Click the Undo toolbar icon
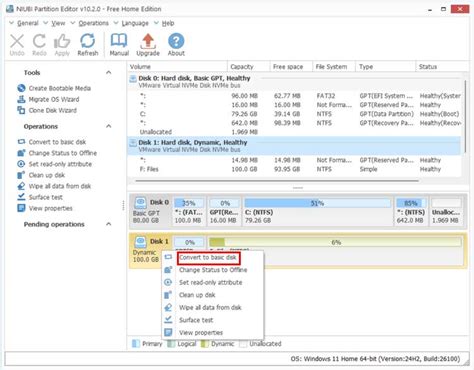 coord(17,41)
